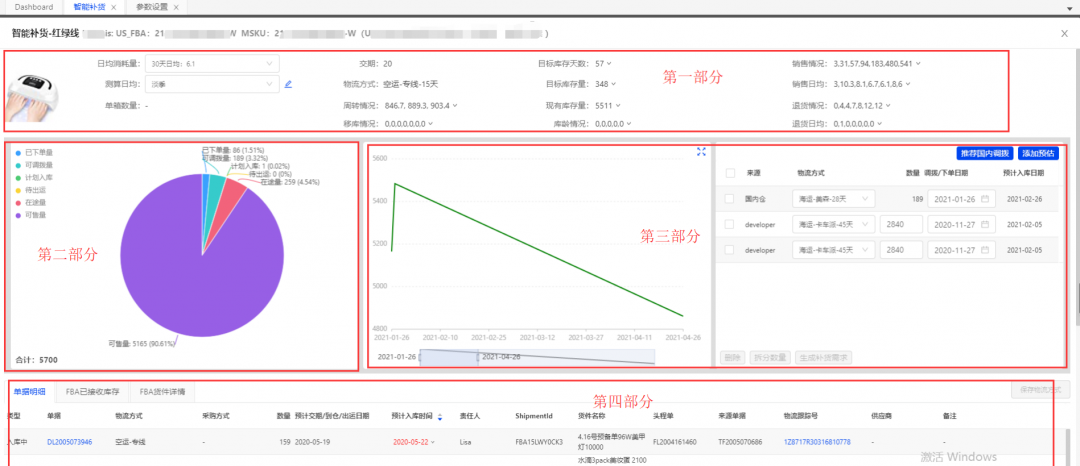
Task: Click the edit pencil icon beside 测算日均
Action: point(288,84)
